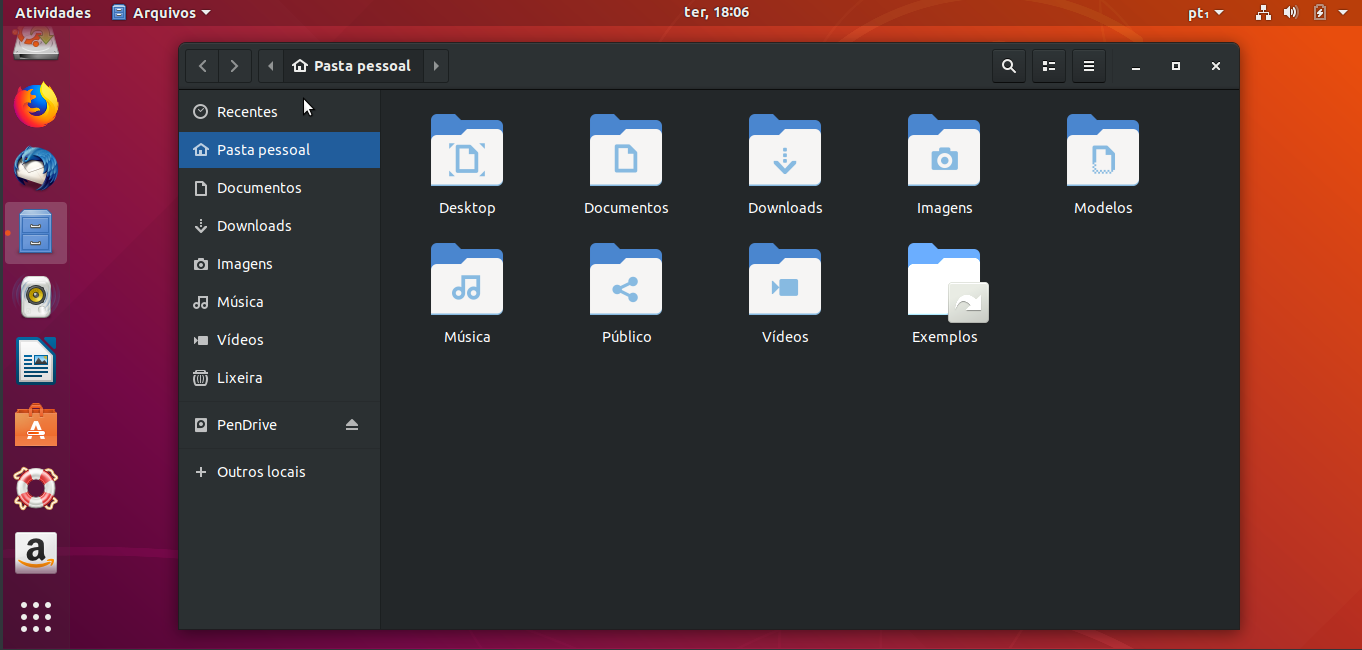Open the Exemplos shortcut folder
Screen dimensions: 1362x650
point(943,293)
